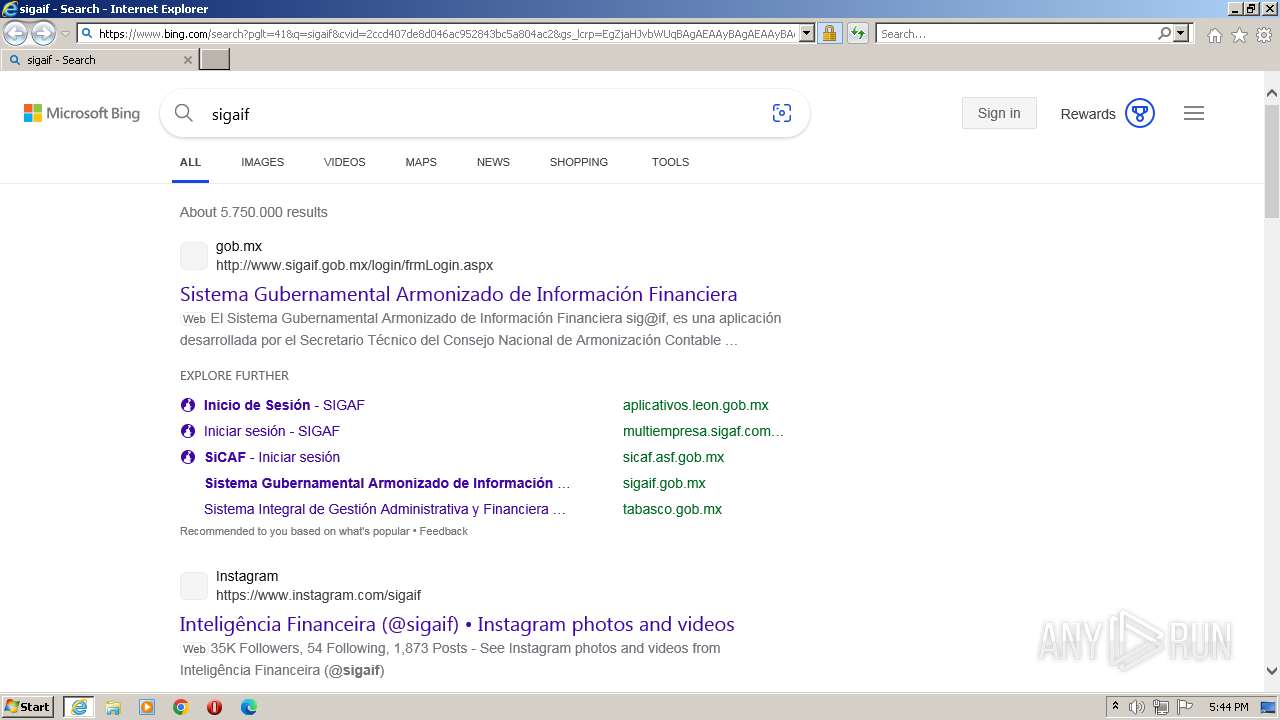Open the sigaif.gob.mx frmLogin URL
This screenshot has height=720, width=1280.
[x=354, y=265]
